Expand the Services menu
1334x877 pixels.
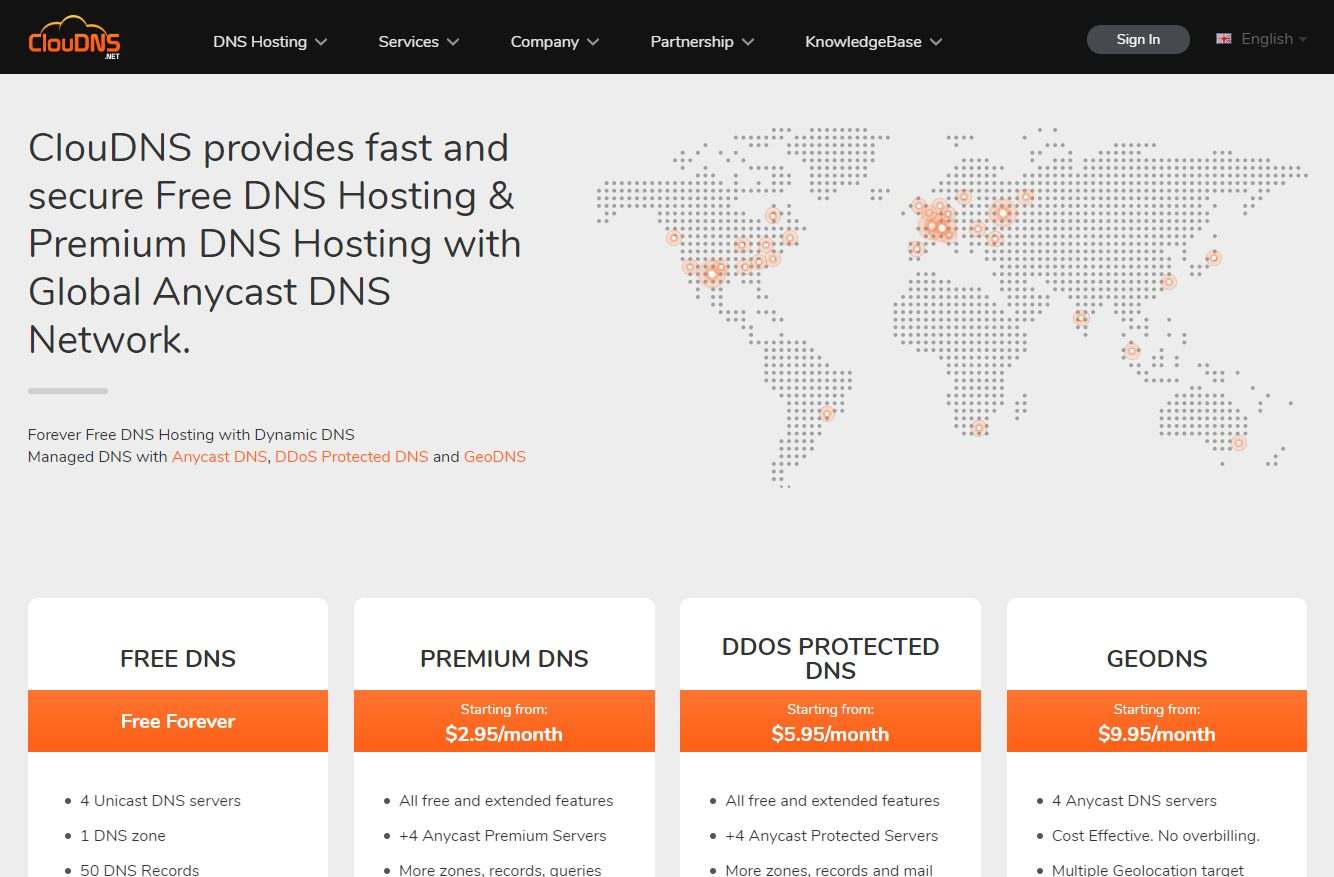click(417, 41)
